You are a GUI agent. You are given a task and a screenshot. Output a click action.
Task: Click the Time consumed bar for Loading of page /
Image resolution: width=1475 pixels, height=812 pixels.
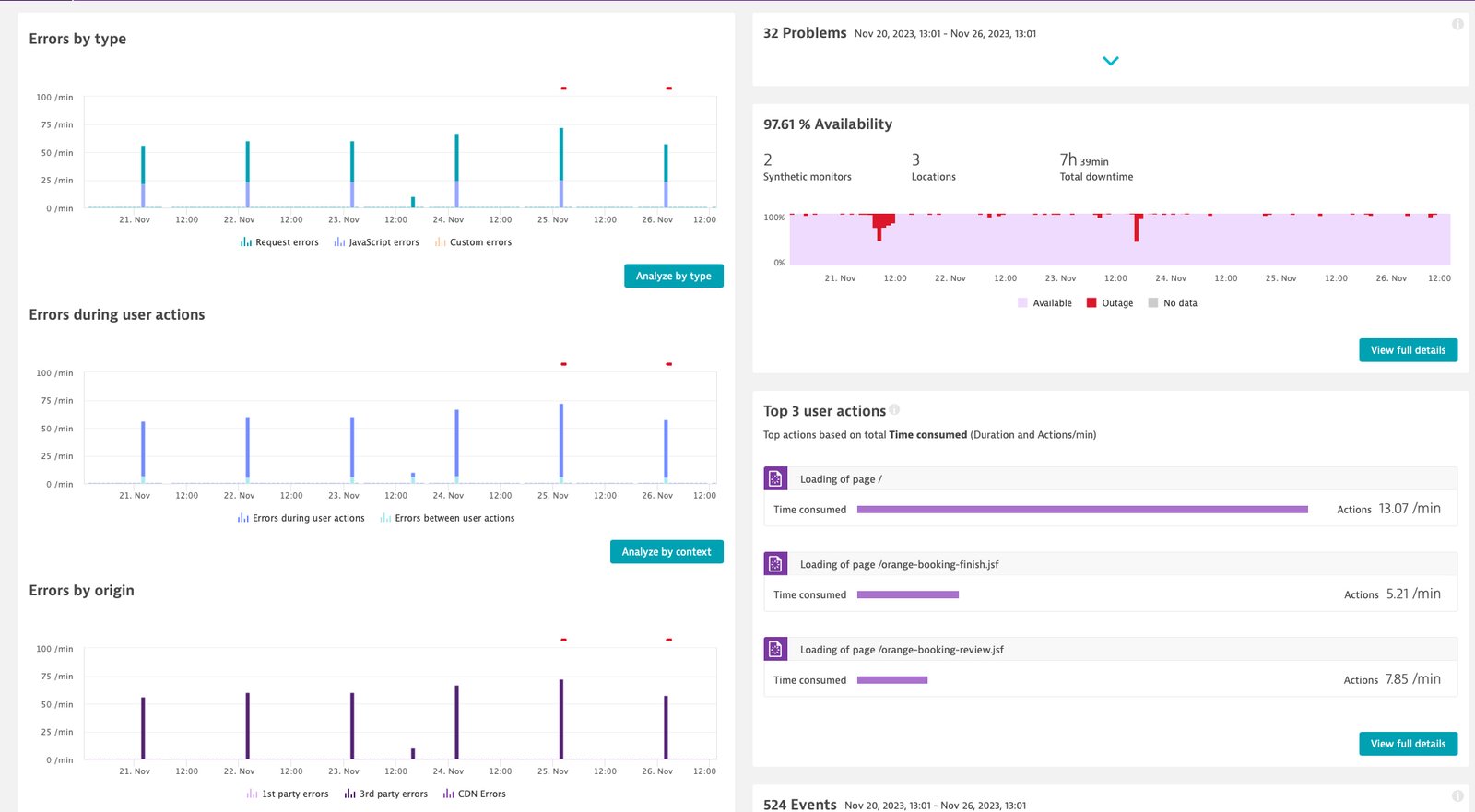1082,509
